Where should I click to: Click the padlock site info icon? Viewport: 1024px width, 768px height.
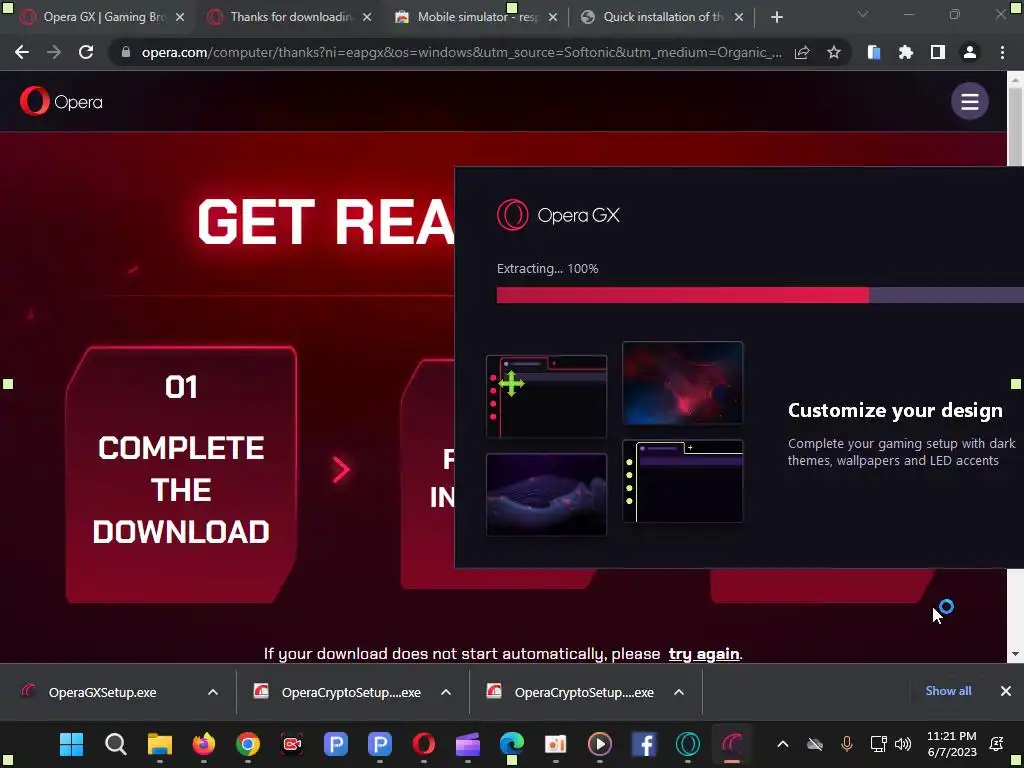click(126, 52)
